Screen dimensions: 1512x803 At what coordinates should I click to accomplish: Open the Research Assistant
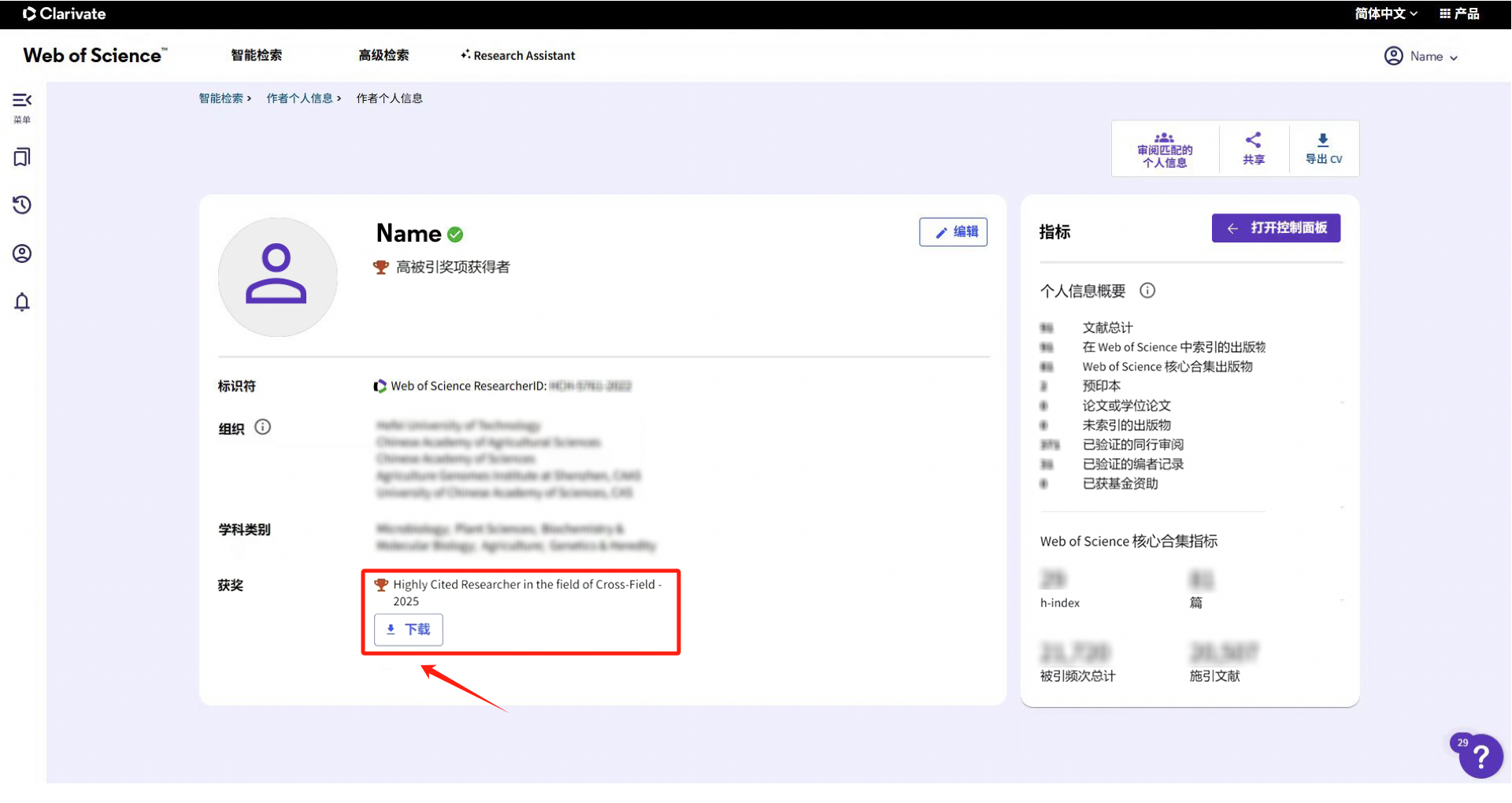[x=517, y=55]
